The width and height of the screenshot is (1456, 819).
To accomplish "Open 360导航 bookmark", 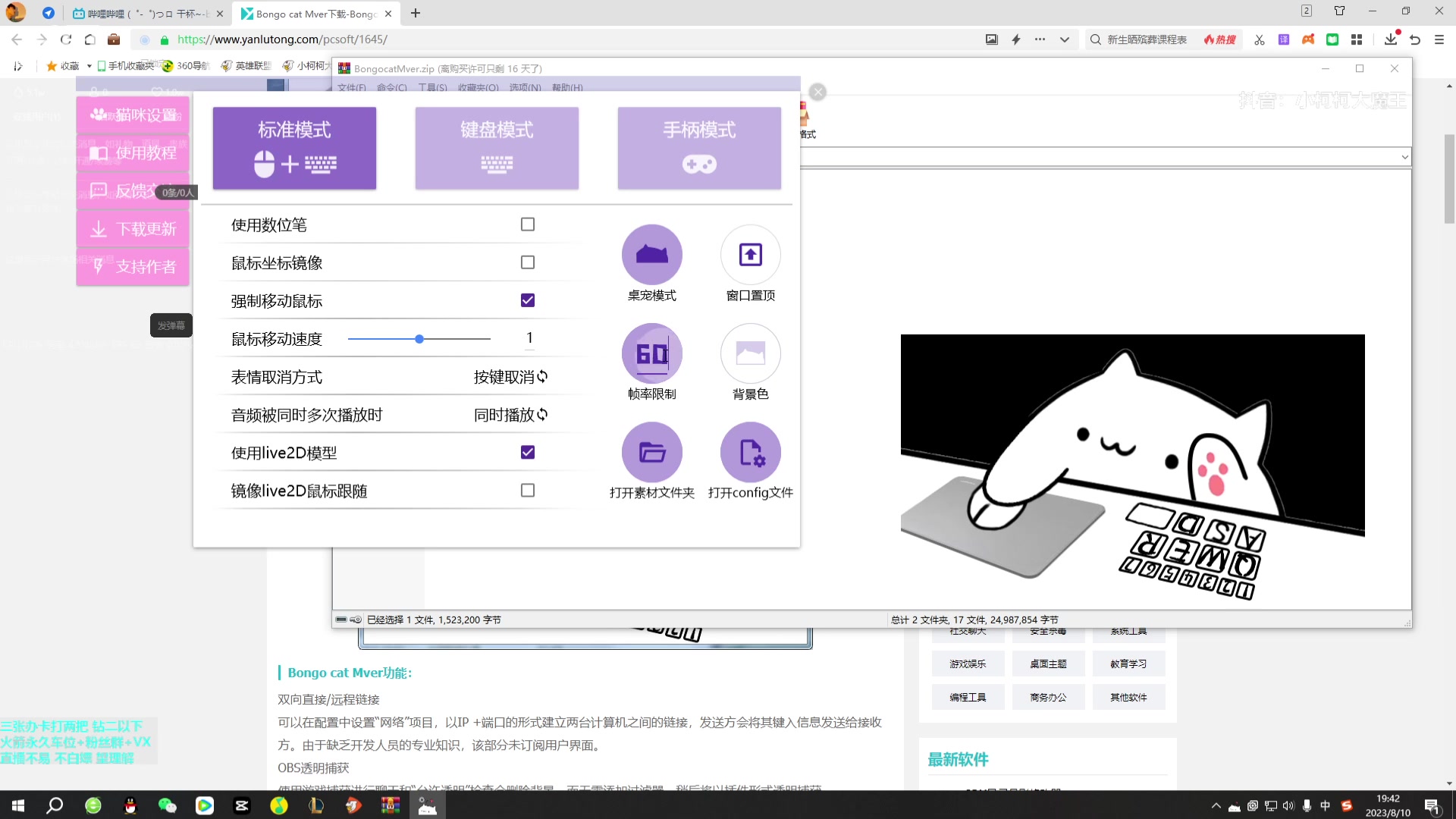I will pos(186,66).
